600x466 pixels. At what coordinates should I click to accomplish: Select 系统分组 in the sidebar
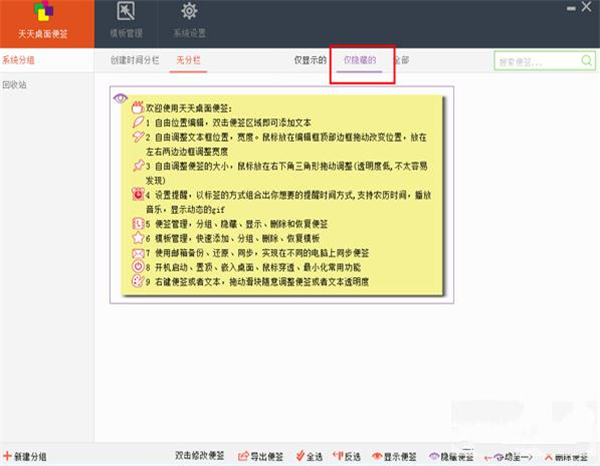18,61
